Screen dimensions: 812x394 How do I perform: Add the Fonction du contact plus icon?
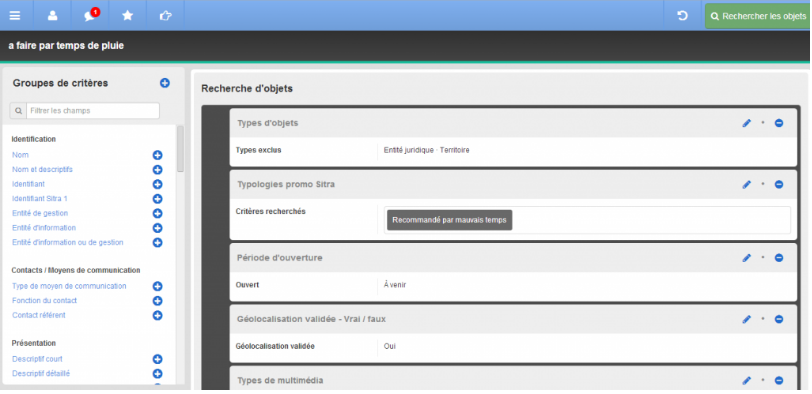pyautogui.click(x=157, y=301)
